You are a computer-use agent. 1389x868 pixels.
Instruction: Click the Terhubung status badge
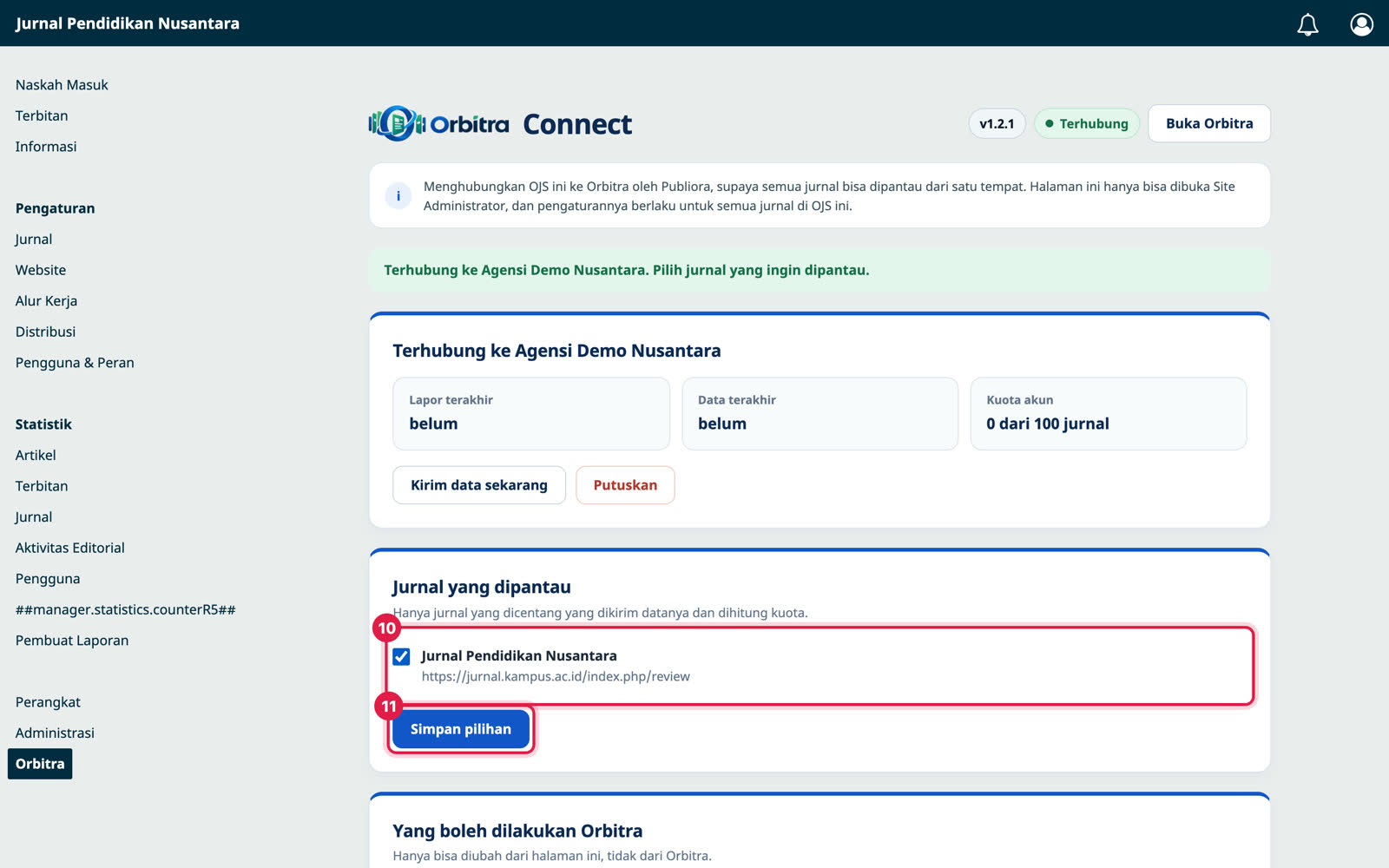[1086, 123]
